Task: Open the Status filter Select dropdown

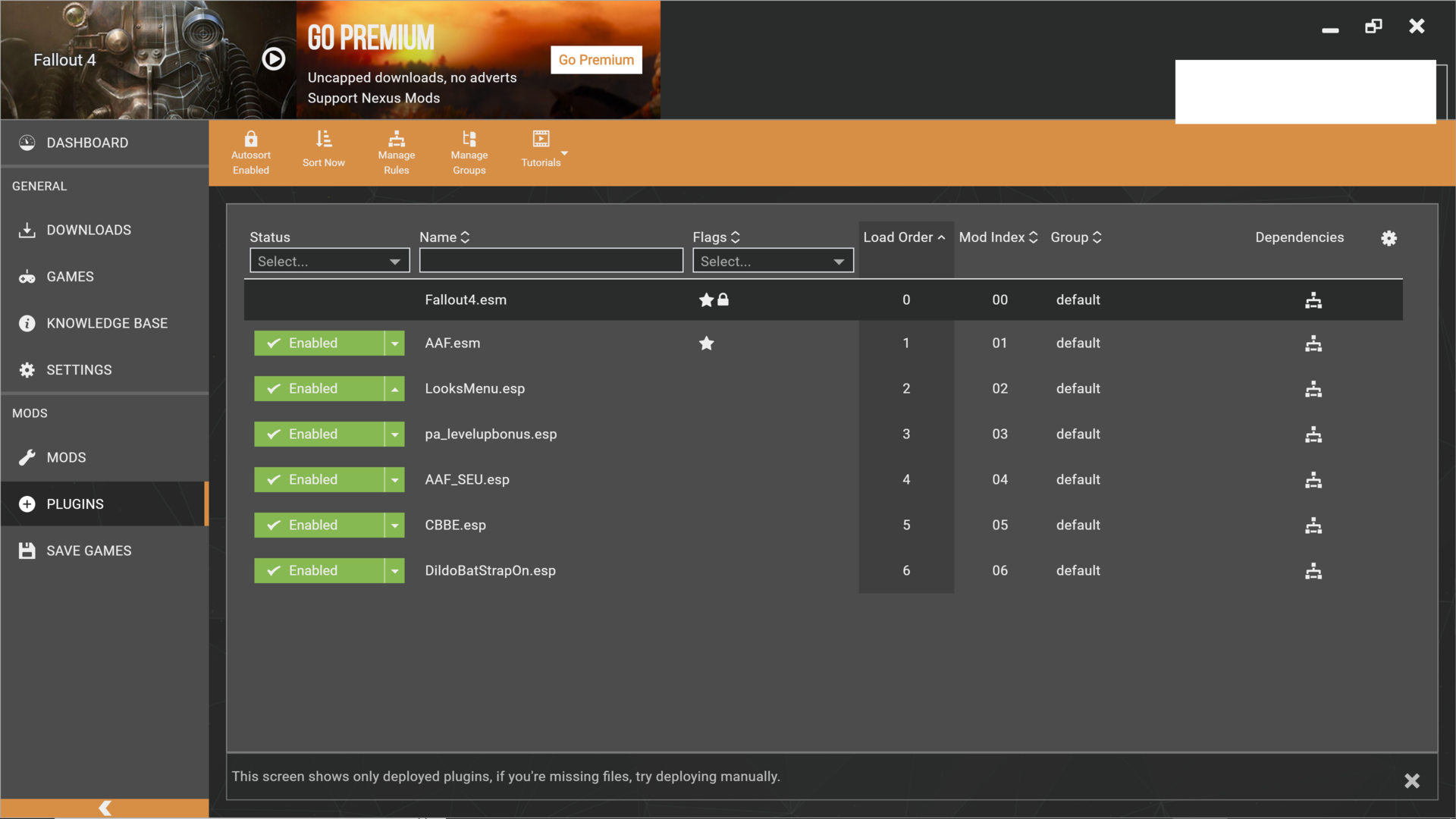Action: [330, 261]
